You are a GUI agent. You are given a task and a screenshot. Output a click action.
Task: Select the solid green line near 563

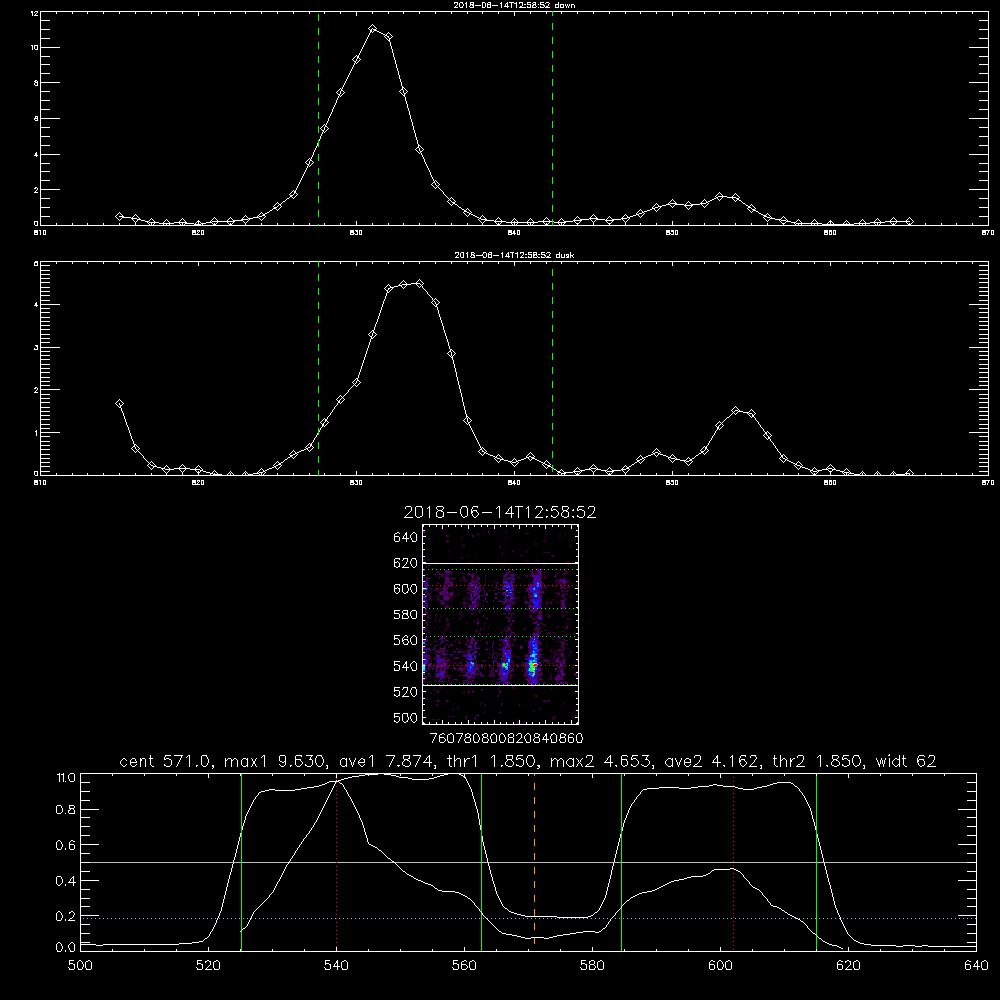tap(482, 862)
